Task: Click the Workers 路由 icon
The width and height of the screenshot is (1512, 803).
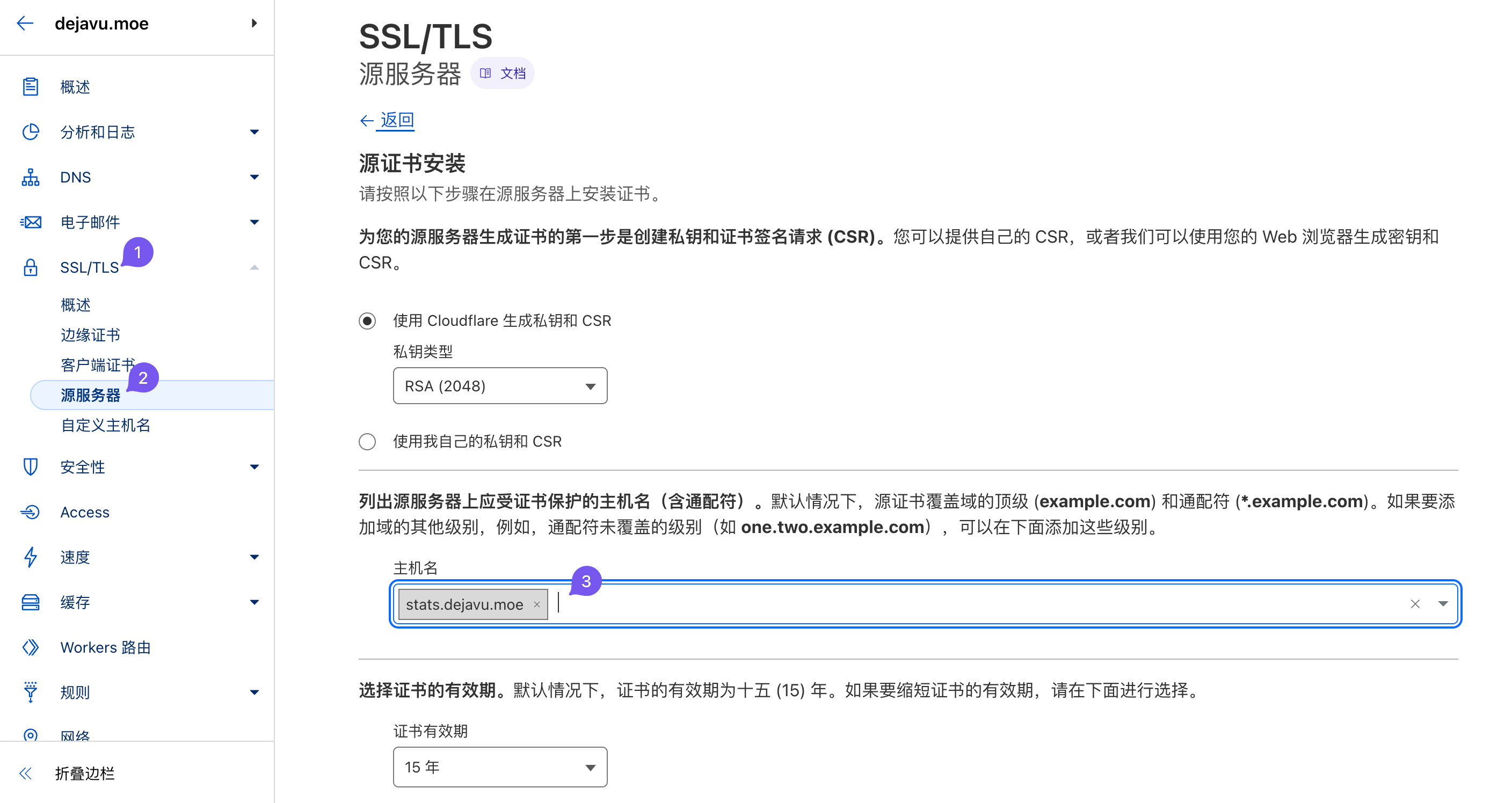Action: 31,647
